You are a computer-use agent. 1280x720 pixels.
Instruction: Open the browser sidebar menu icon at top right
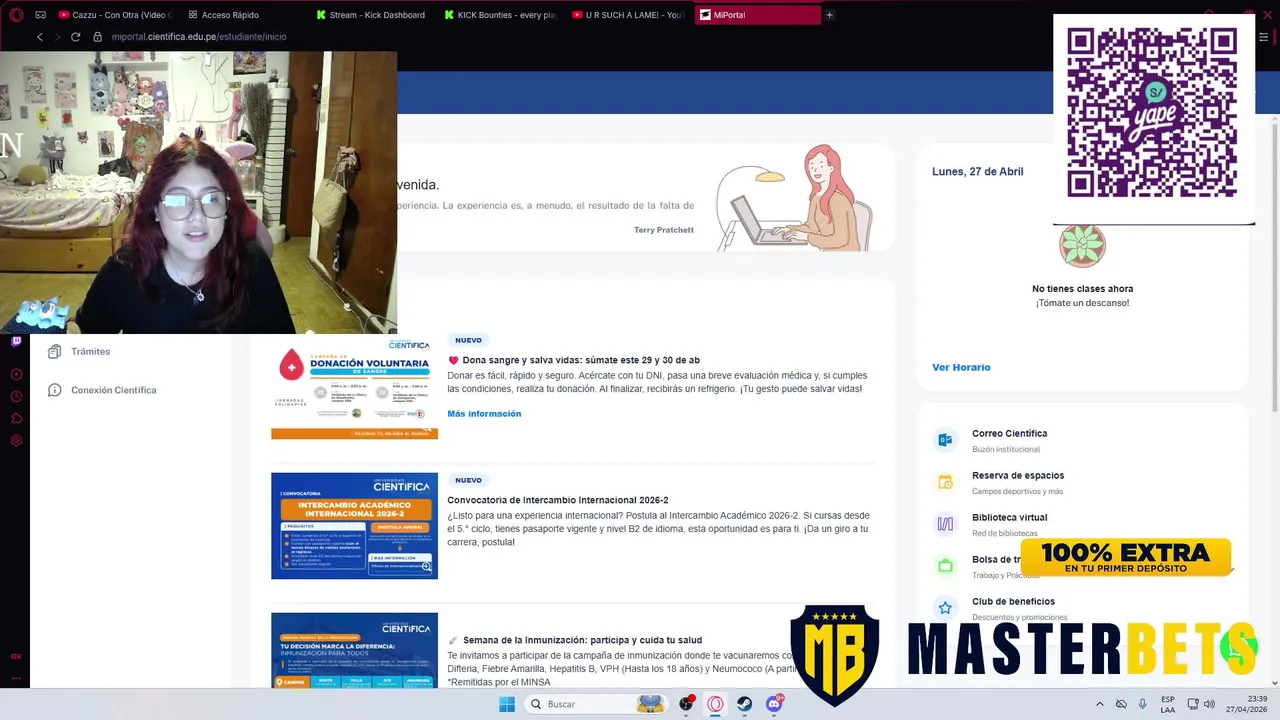pos(1264,37)
